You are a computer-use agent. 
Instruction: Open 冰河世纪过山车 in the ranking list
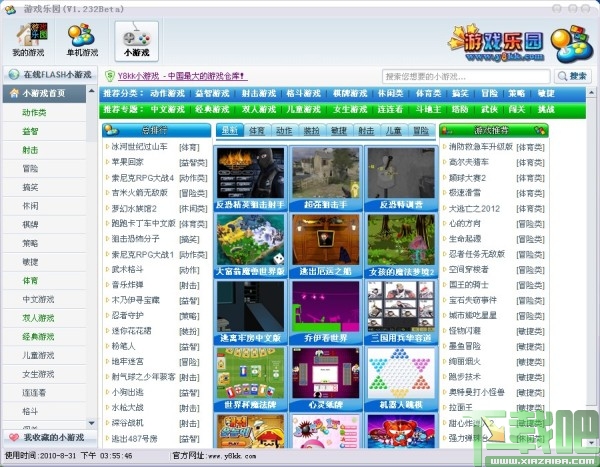pyautogui.click(x=139, y=147)
